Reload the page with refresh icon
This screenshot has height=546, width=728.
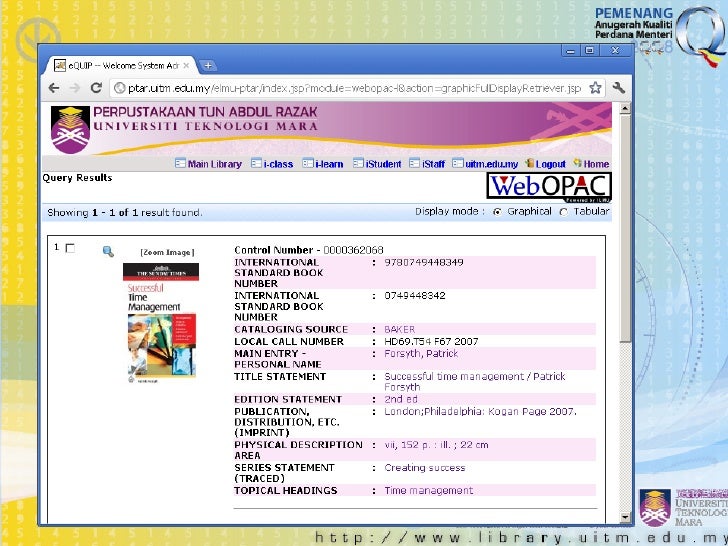[x=96, y=87]
